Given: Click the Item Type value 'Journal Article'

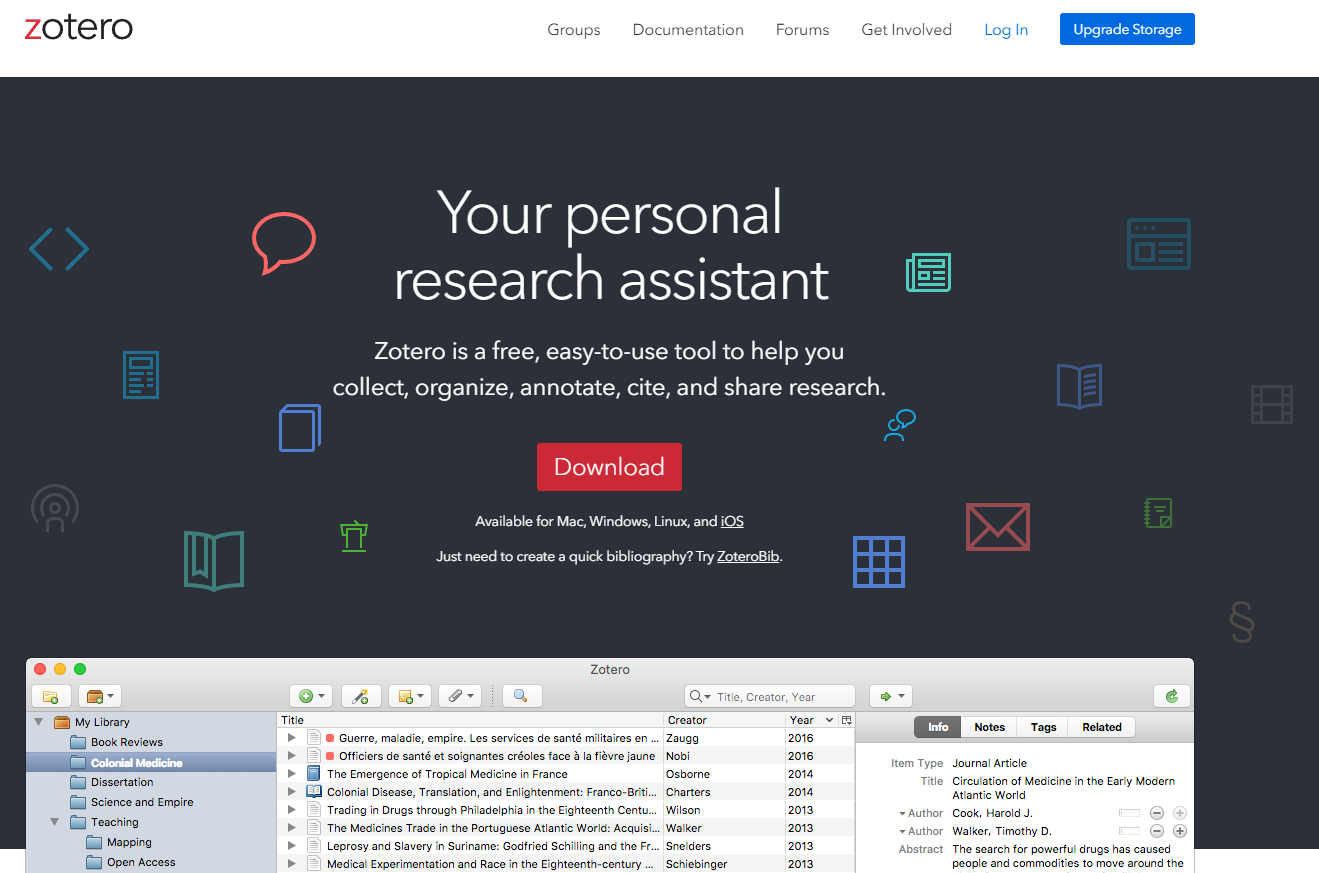Looking at the screenshot, I should [x=989, y=763].
